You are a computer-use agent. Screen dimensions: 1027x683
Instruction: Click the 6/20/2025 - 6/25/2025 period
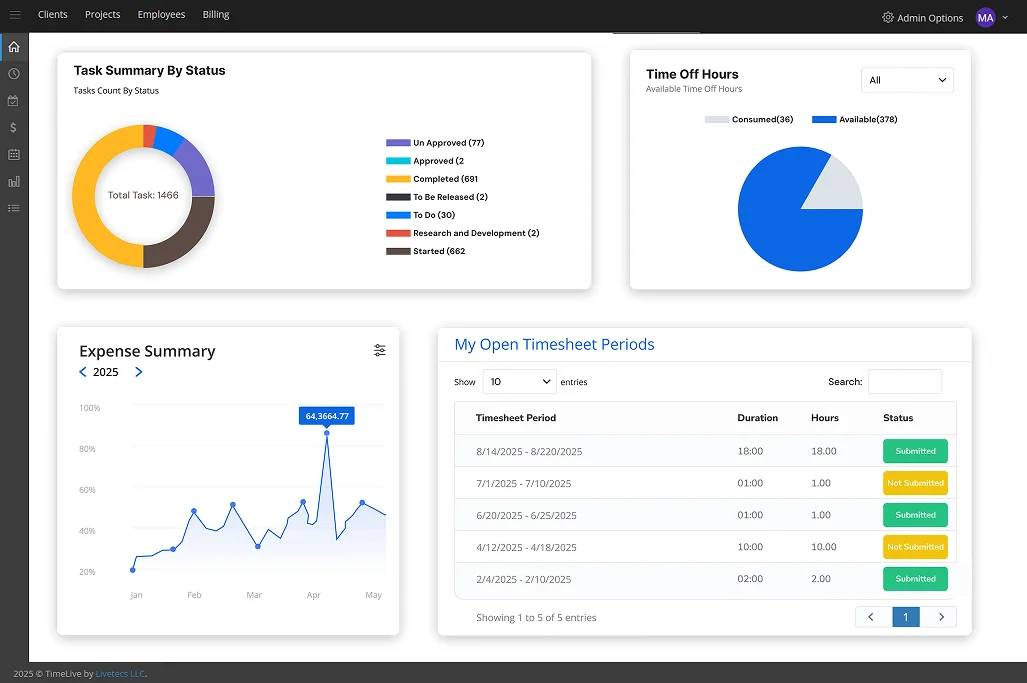pyautogui.click(x=526, y=516)
